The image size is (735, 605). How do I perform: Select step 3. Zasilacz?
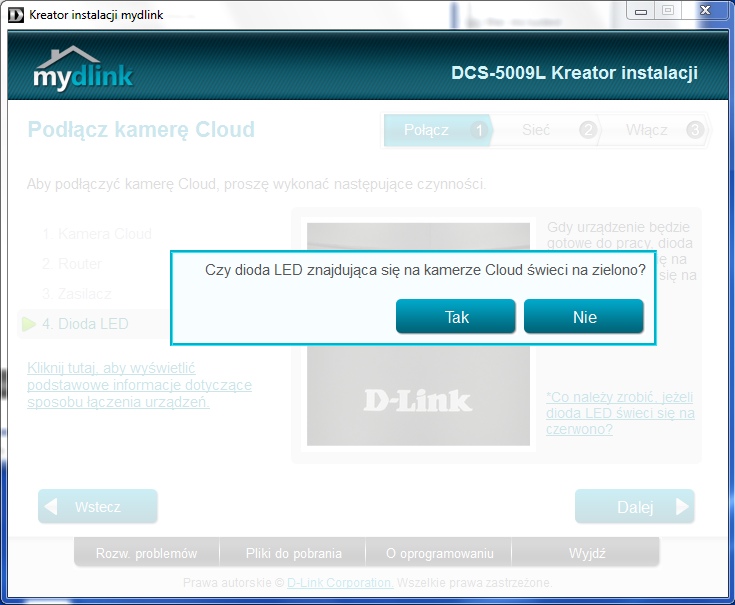point(77,294)
